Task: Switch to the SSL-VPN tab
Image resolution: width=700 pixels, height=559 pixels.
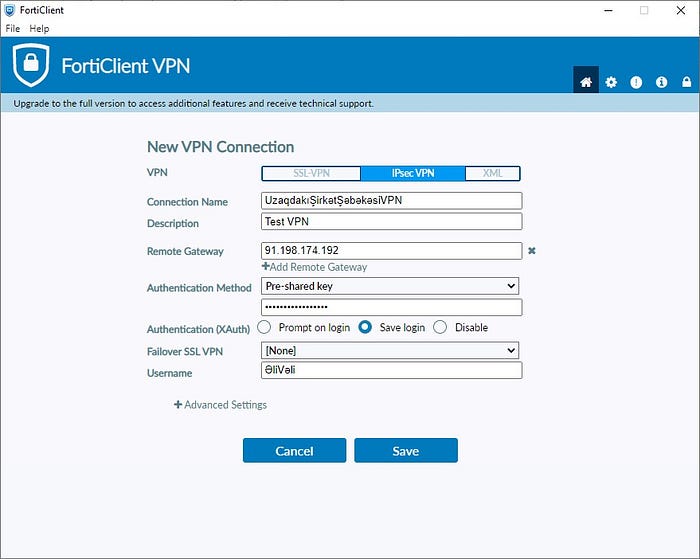Action: coord(311,173)
